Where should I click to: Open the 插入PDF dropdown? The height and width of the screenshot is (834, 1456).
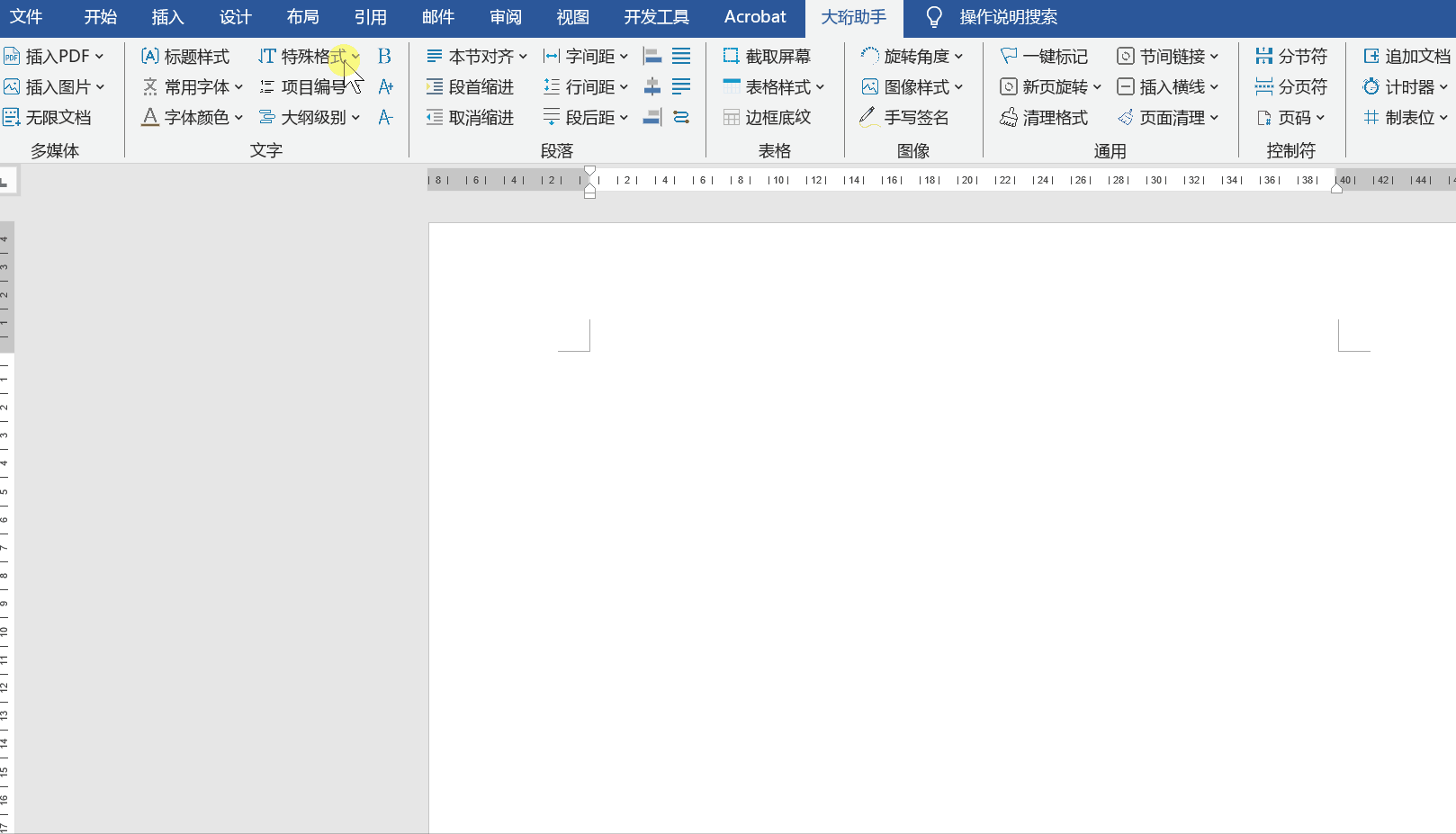click(x=54, y=57)
